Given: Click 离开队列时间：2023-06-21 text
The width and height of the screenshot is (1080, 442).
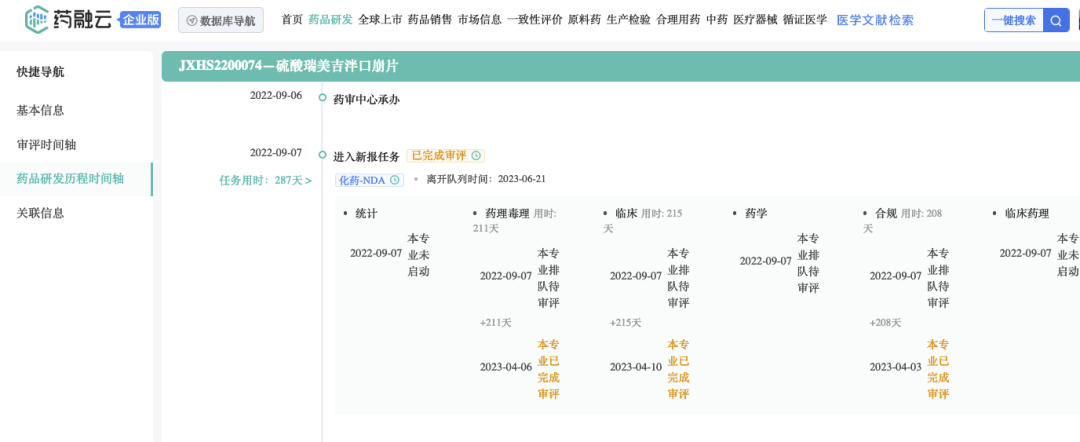Looking at the screenshot, I should tap(486, 180).
